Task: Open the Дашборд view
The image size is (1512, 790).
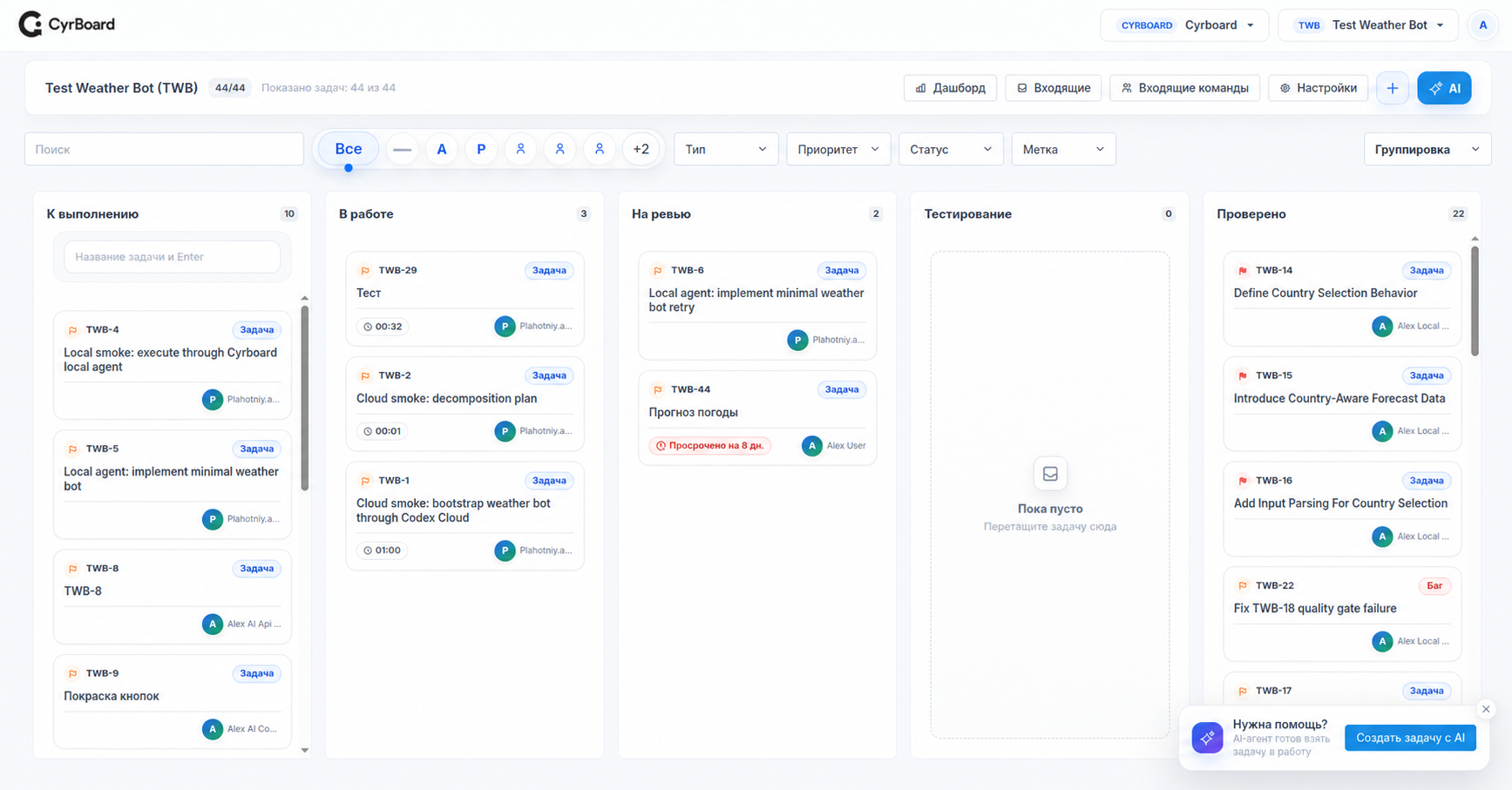Action: click(x=950, y=88)
